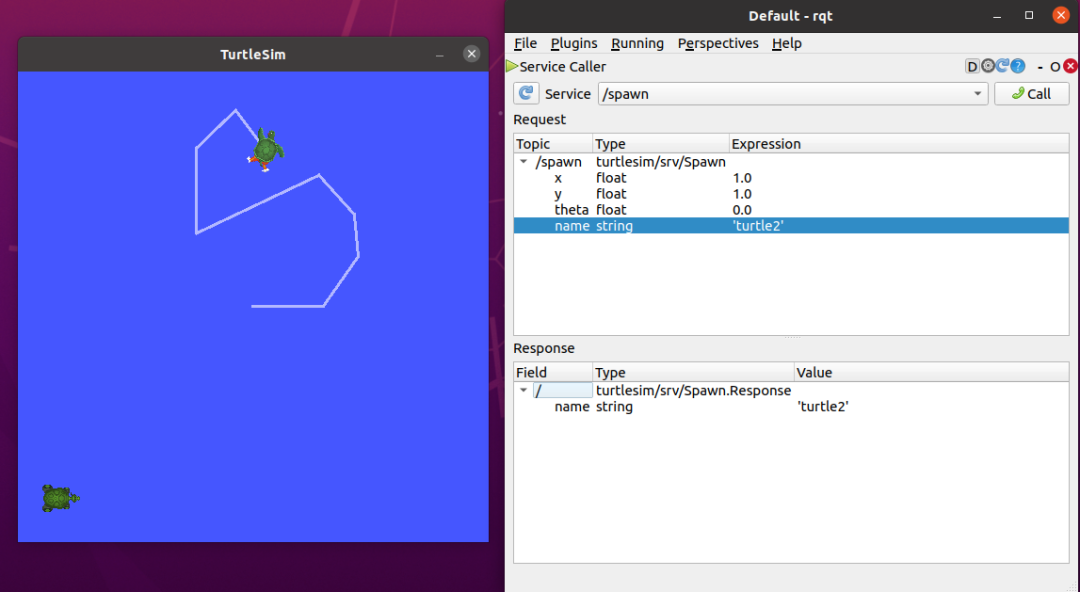Click the Default - rqt title text

pos(791,15)
